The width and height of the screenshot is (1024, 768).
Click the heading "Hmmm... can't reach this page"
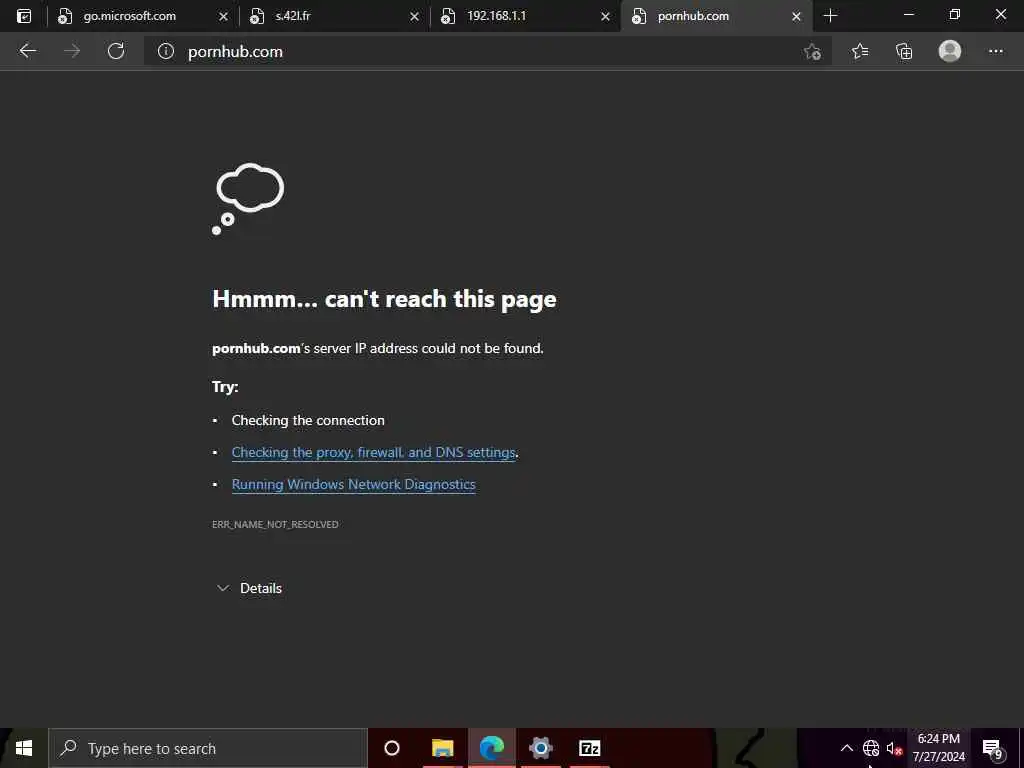click(384, 299)
